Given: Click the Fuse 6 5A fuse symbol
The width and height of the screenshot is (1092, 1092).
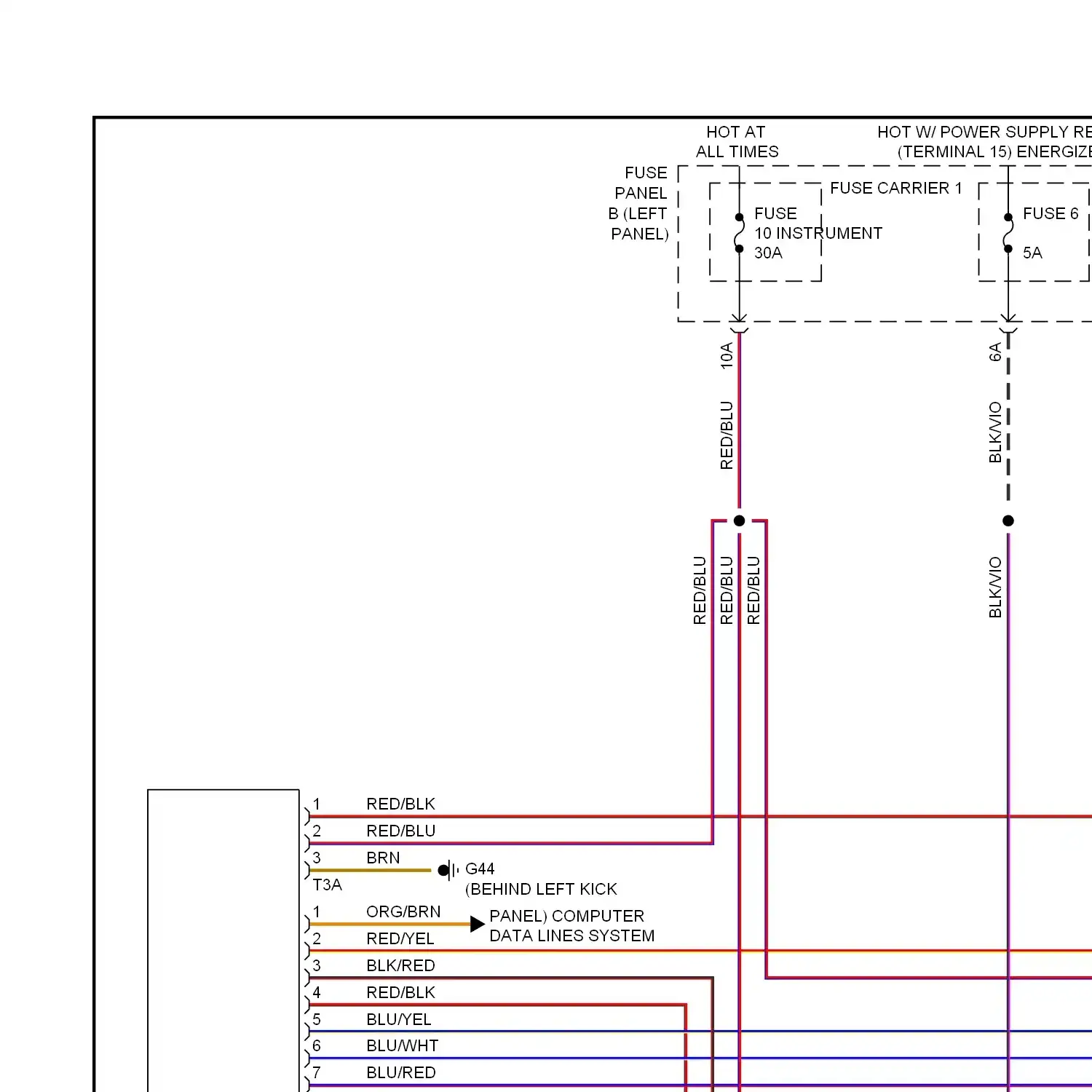Looking at the screenshot, I should 1008,233.
